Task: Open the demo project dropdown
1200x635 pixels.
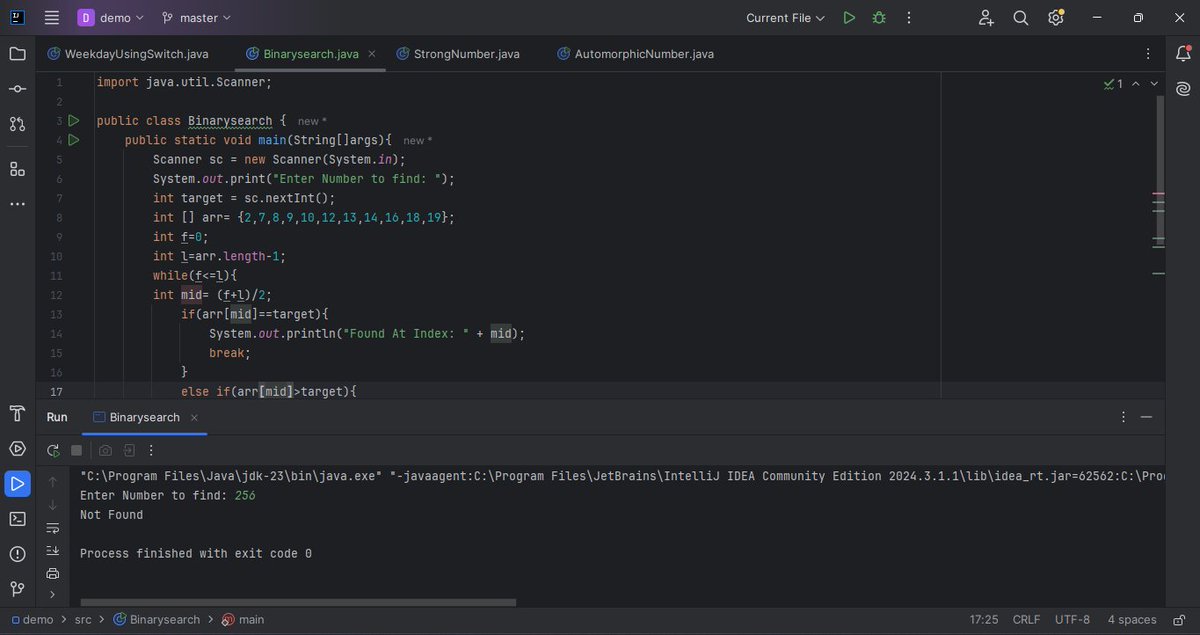Action: (111, 18)
